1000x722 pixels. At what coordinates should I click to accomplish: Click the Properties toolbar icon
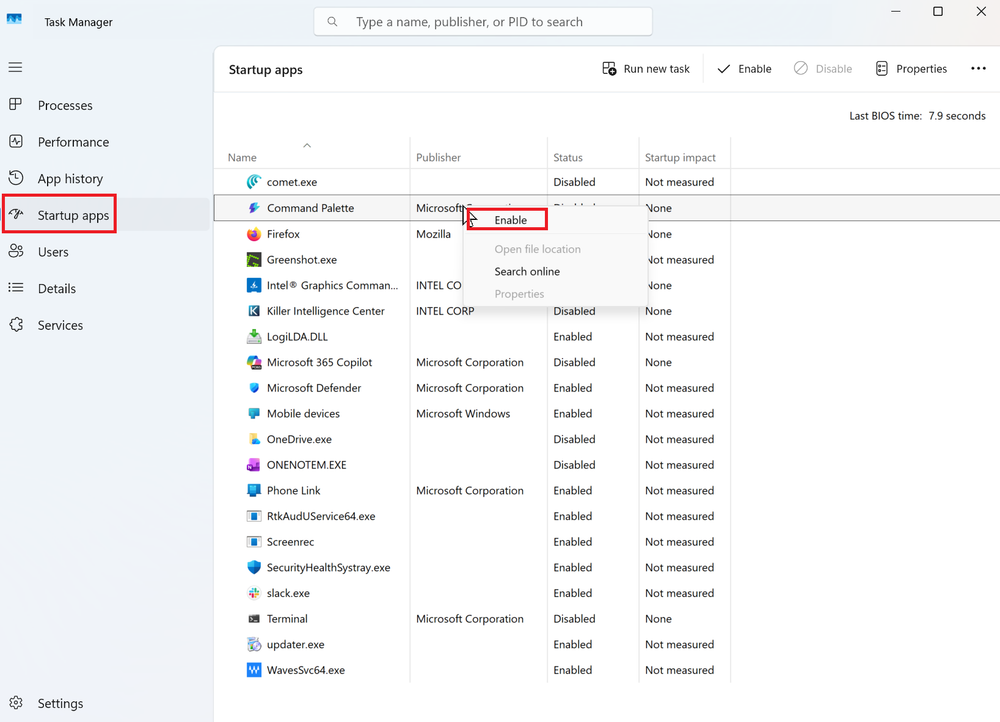tap(881, 69)
